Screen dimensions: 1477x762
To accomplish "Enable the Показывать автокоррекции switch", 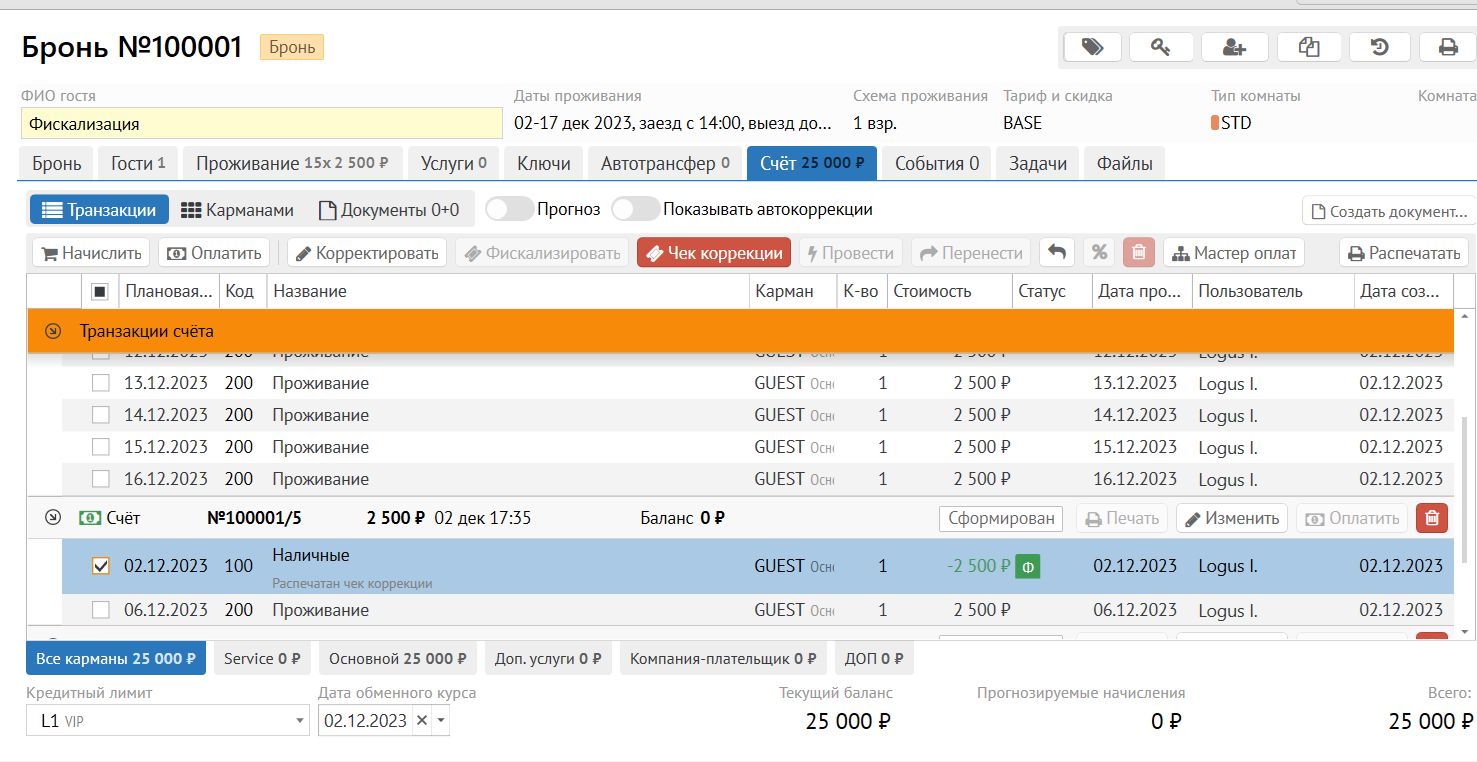I will 636,210.
